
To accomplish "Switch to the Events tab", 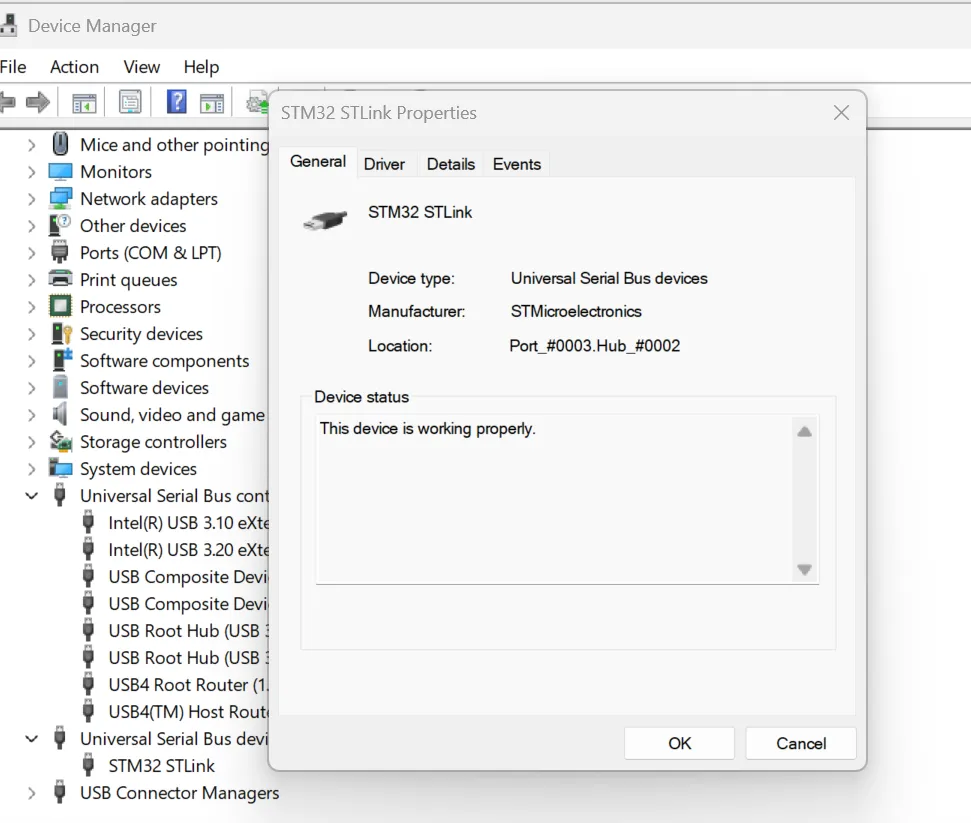I will (516, 164).
